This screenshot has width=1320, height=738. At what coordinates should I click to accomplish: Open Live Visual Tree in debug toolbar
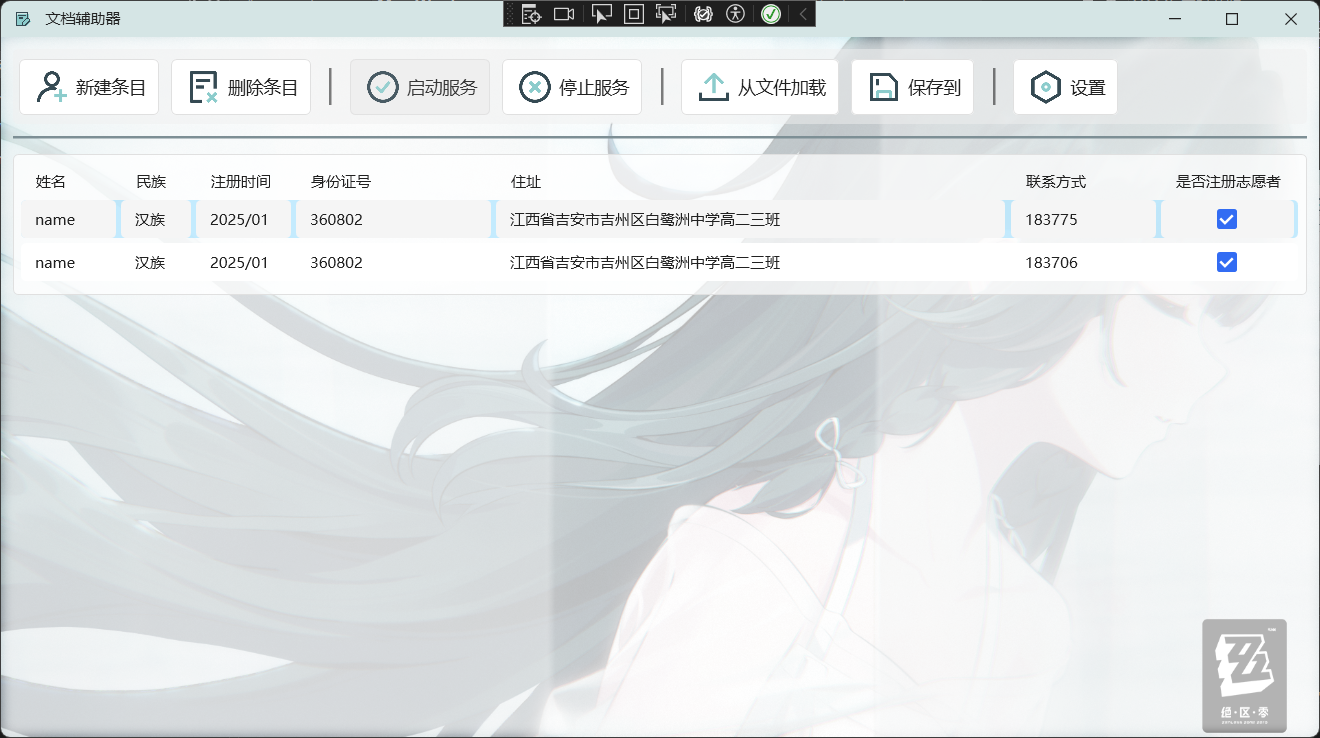tap(531, 14)
